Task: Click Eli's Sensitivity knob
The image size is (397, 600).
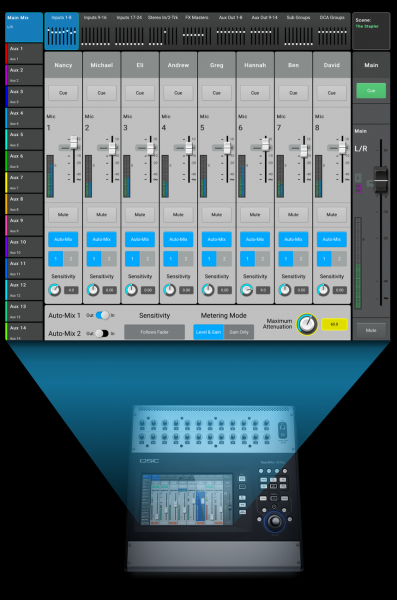Action: 131,290
